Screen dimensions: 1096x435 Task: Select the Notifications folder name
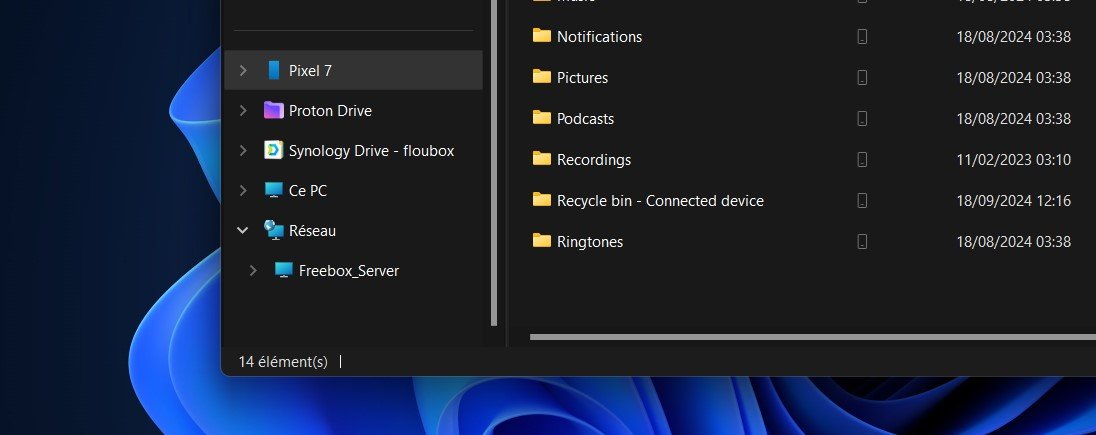tap(599, 36)
